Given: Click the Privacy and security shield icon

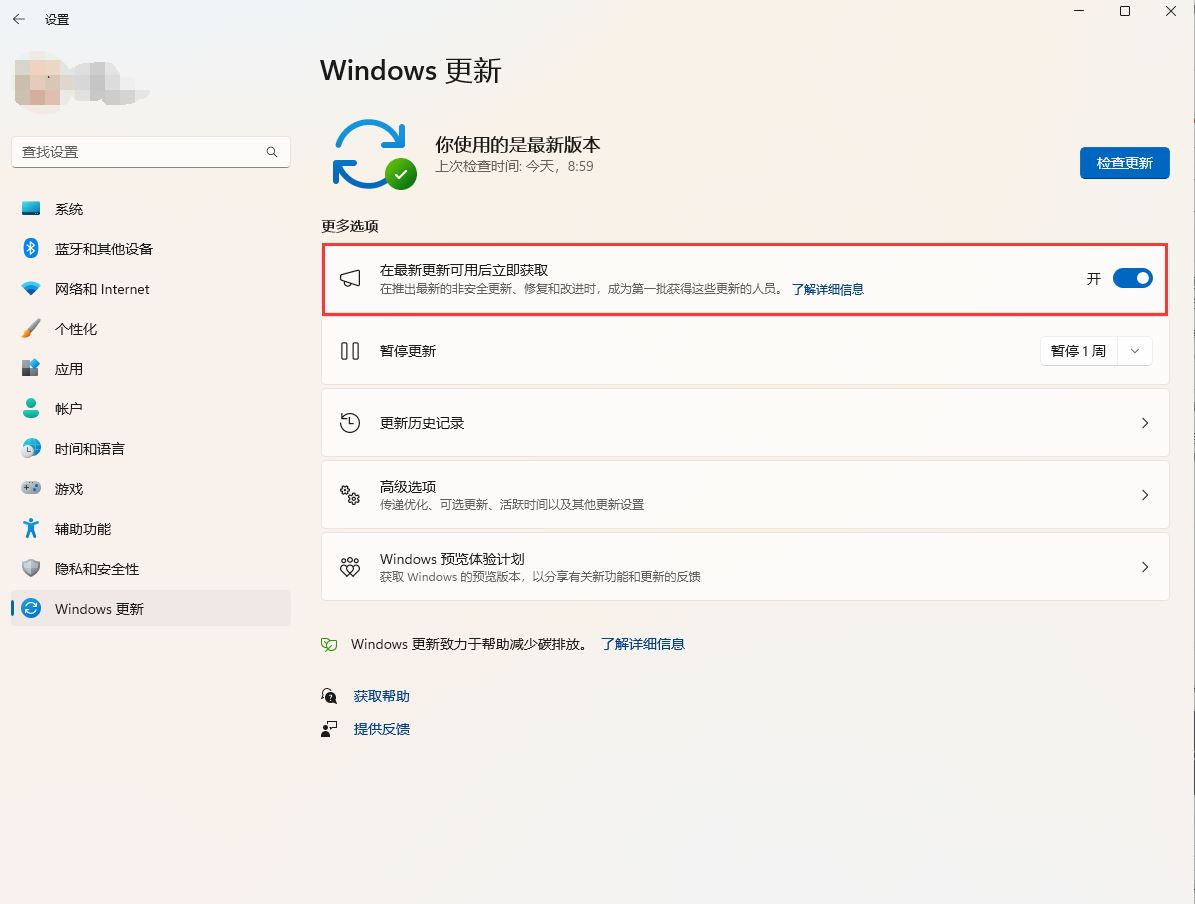Looking at the screenshot, I should tap(31, 569).
